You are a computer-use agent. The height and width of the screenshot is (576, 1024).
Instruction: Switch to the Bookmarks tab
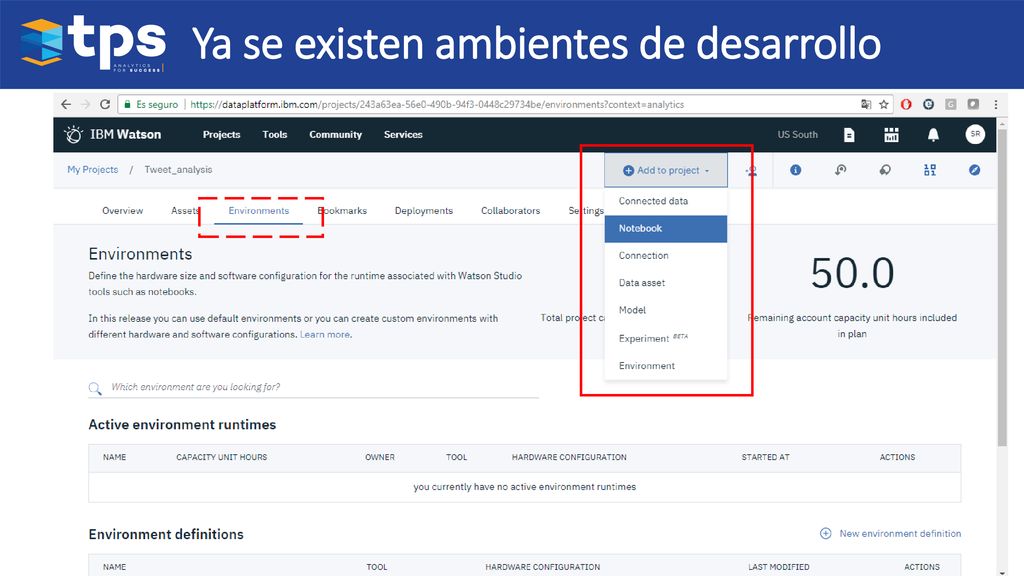coord(342,211)
